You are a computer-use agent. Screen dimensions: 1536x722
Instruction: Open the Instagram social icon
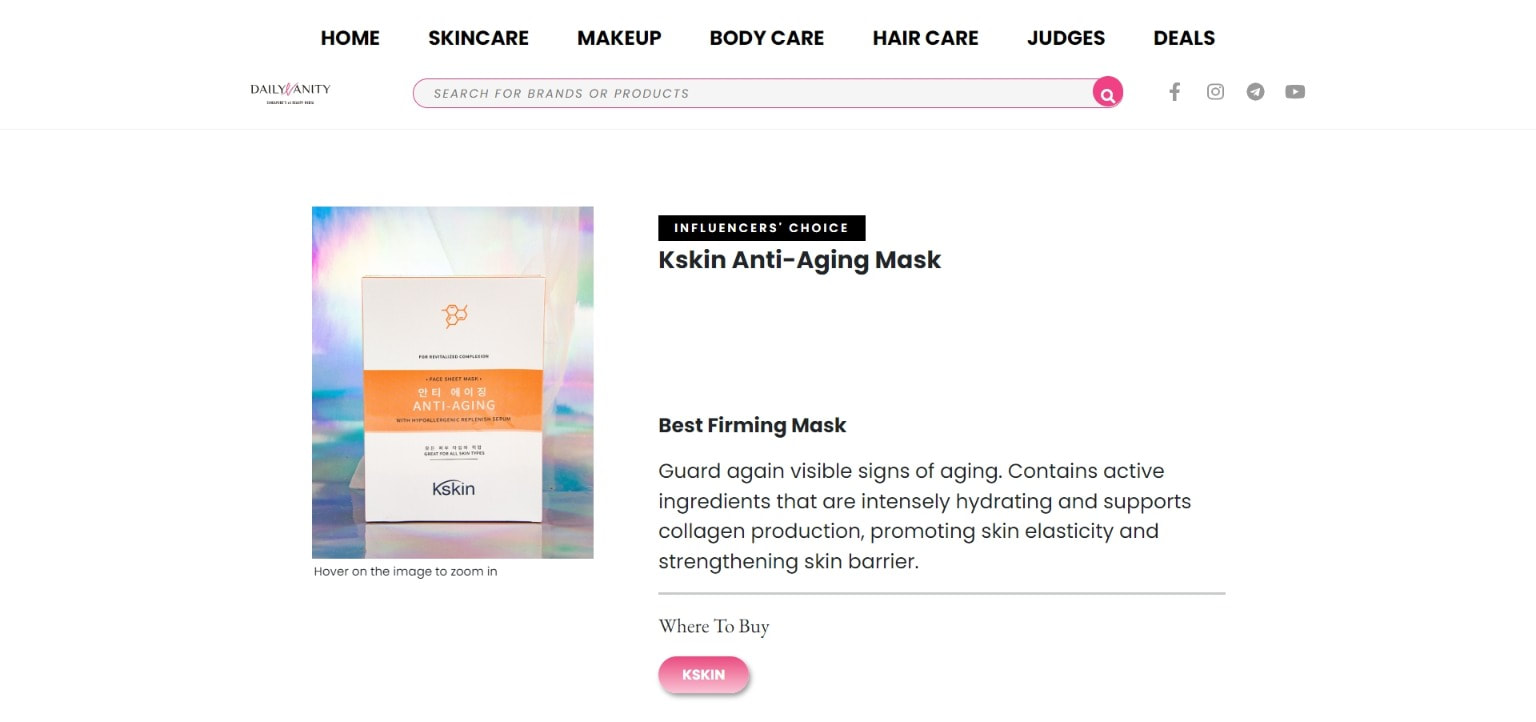point(1215,92)
